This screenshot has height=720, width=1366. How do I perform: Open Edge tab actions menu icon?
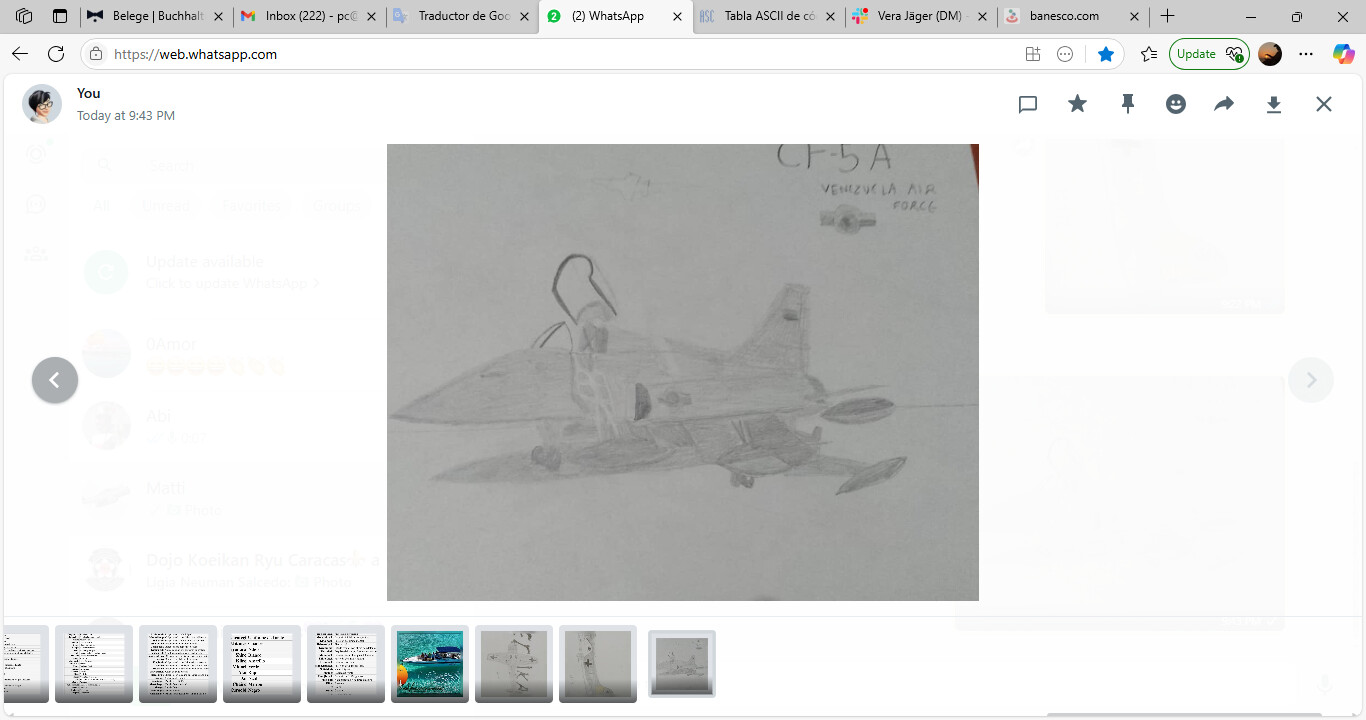click(x=60, y=16)
